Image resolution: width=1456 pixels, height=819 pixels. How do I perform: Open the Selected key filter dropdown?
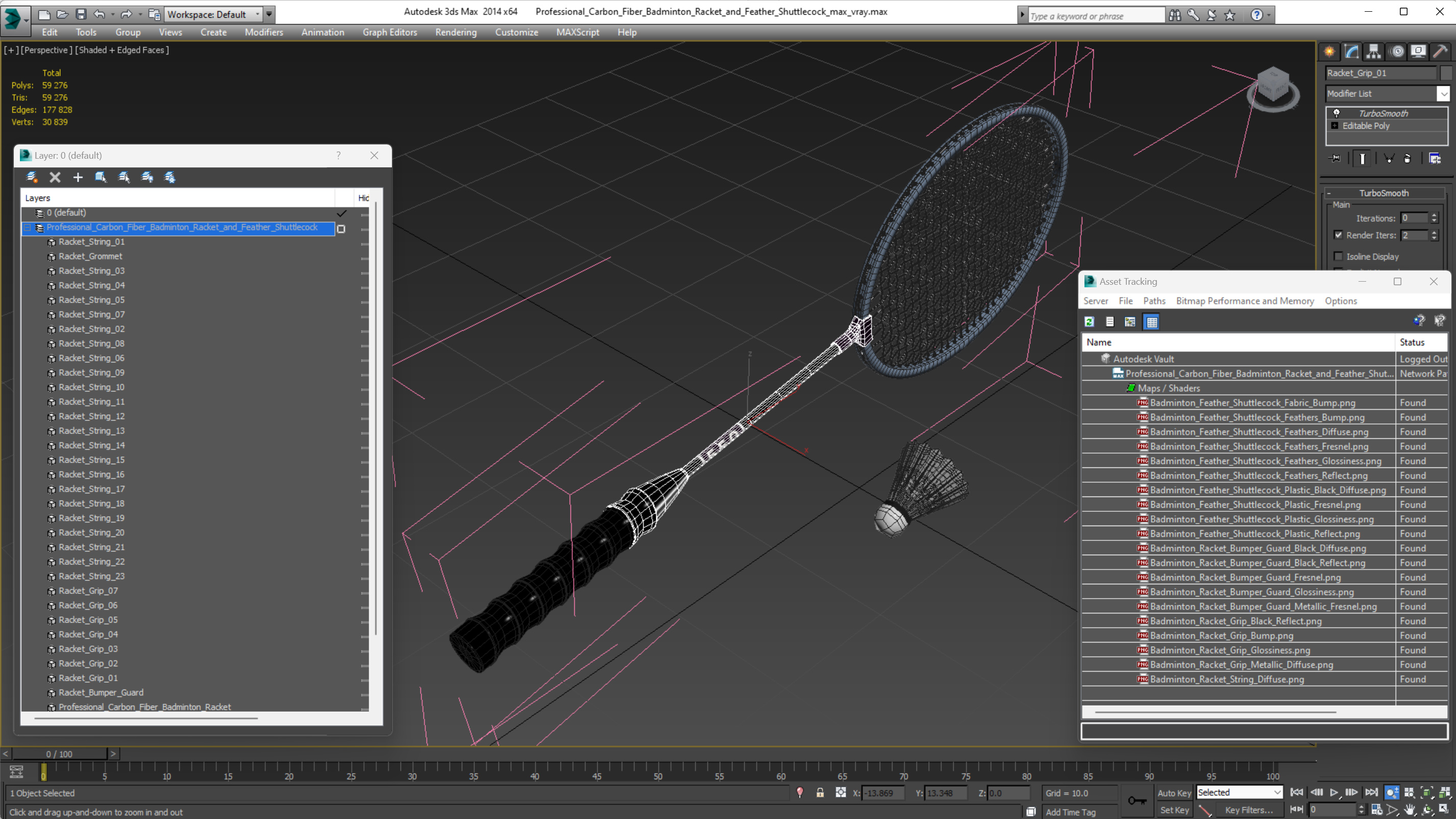coord(1239,792)
